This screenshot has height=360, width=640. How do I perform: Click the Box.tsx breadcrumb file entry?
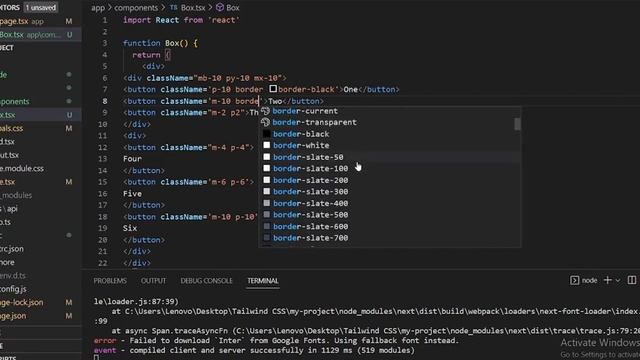(193, 8)
